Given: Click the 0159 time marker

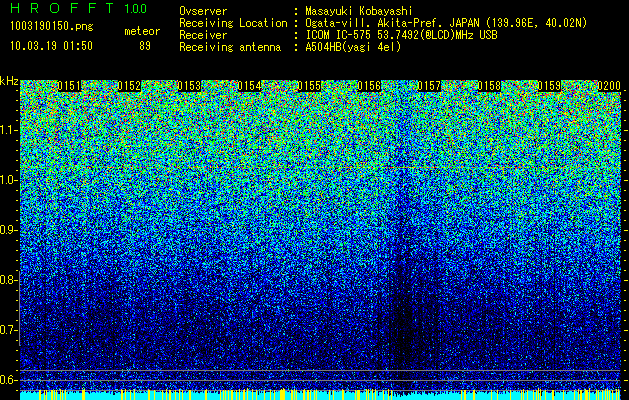Looking at the screenshot, I should point(549,86).
